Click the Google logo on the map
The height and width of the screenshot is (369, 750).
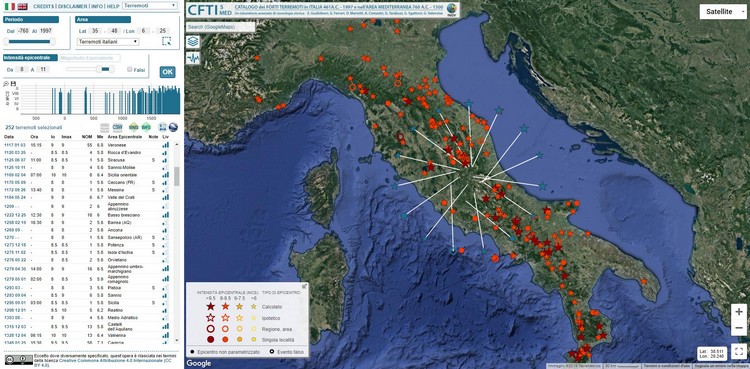199,363
